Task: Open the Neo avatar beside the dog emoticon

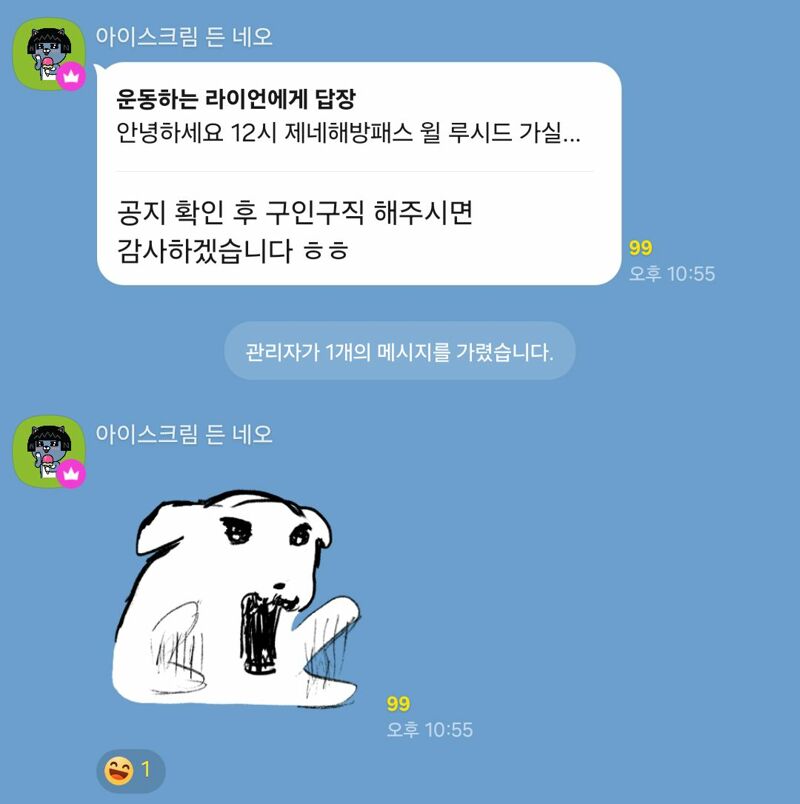Action: point(49,451)
